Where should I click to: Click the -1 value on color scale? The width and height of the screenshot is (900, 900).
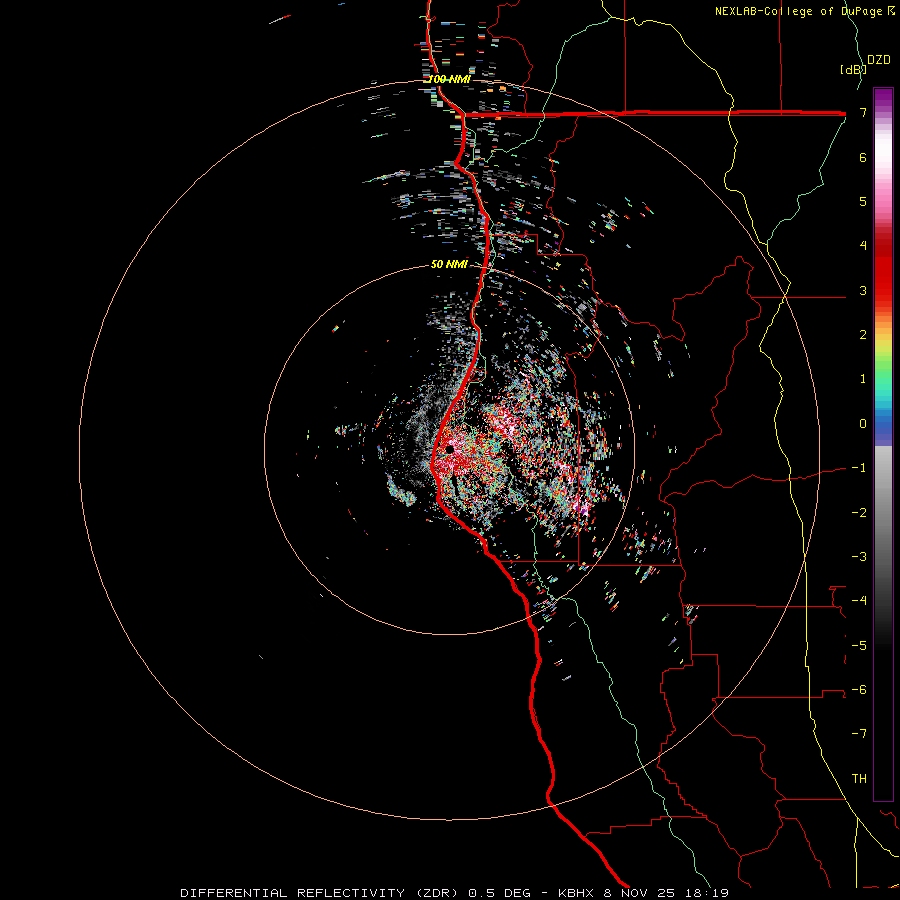point(859,468)
